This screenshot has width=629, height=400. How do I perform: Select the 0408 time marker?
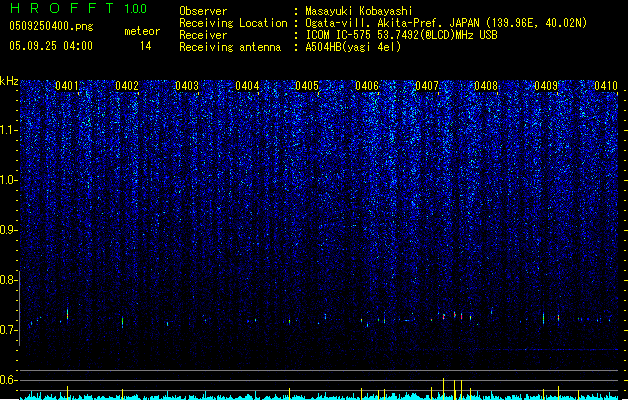tap(486, 85)
